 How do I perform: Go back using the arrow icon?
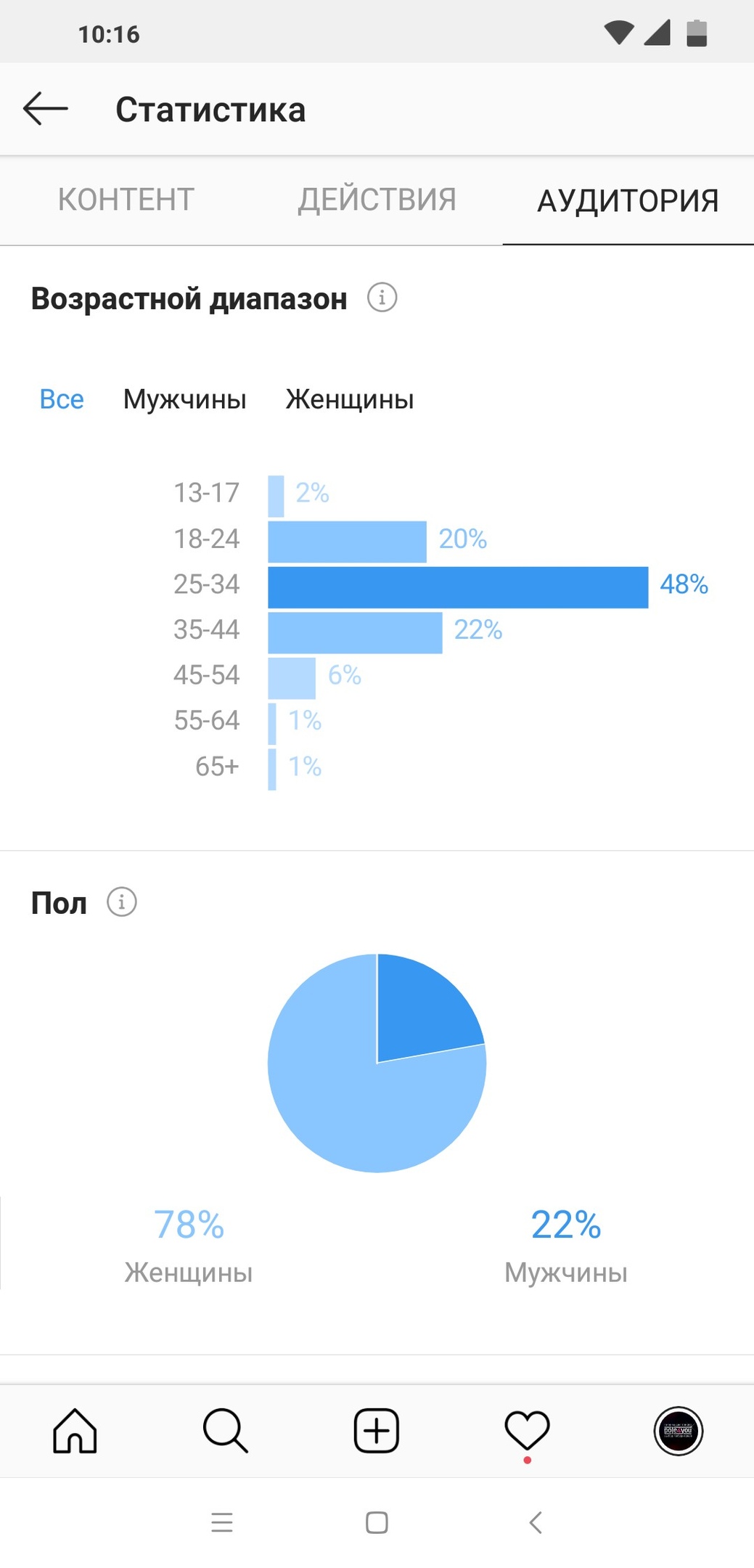[x=45, y=109]
